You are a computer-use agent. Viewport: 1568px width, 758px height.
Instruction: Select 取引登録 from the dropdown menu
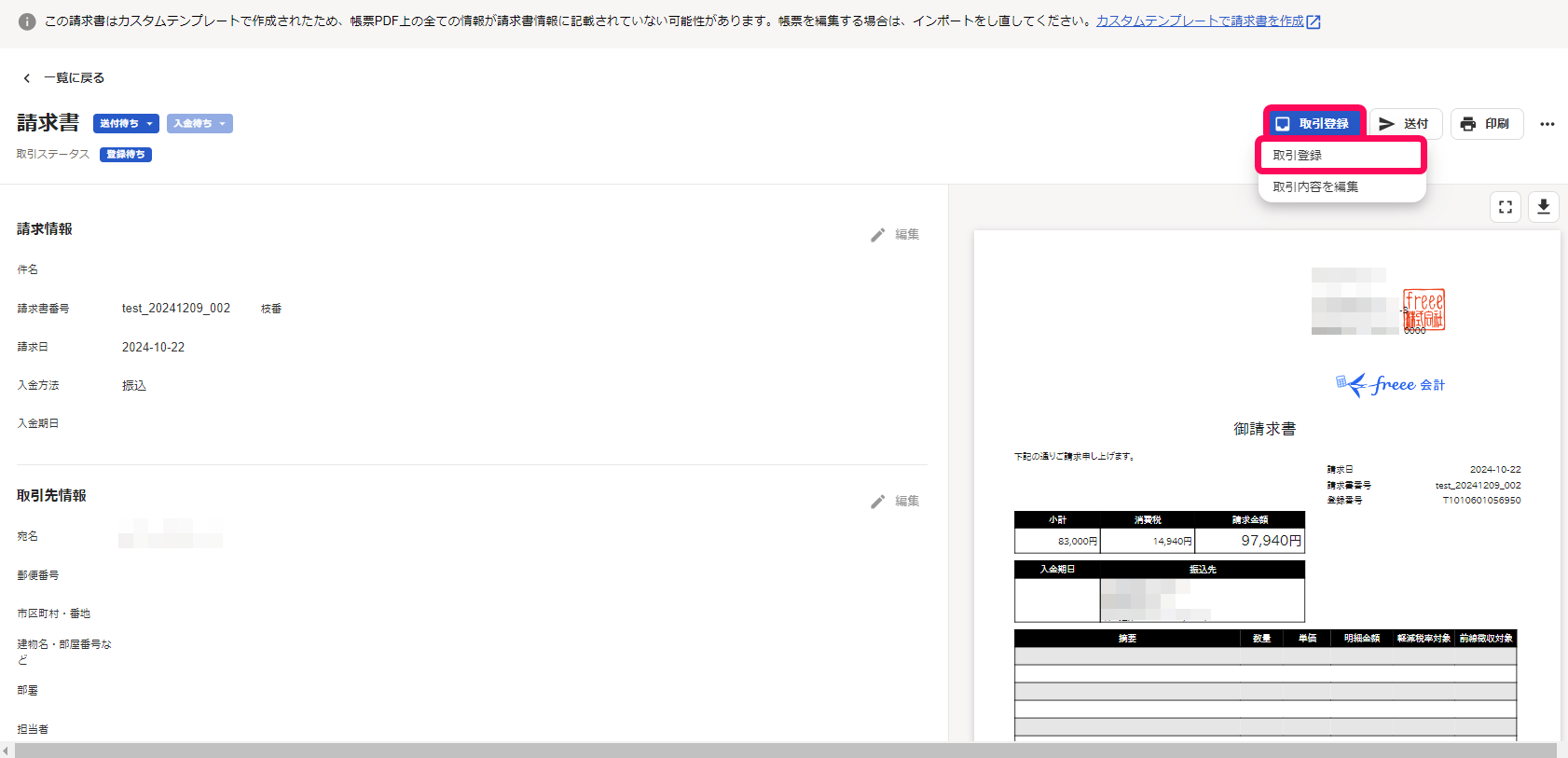[x=1341, y=156]
